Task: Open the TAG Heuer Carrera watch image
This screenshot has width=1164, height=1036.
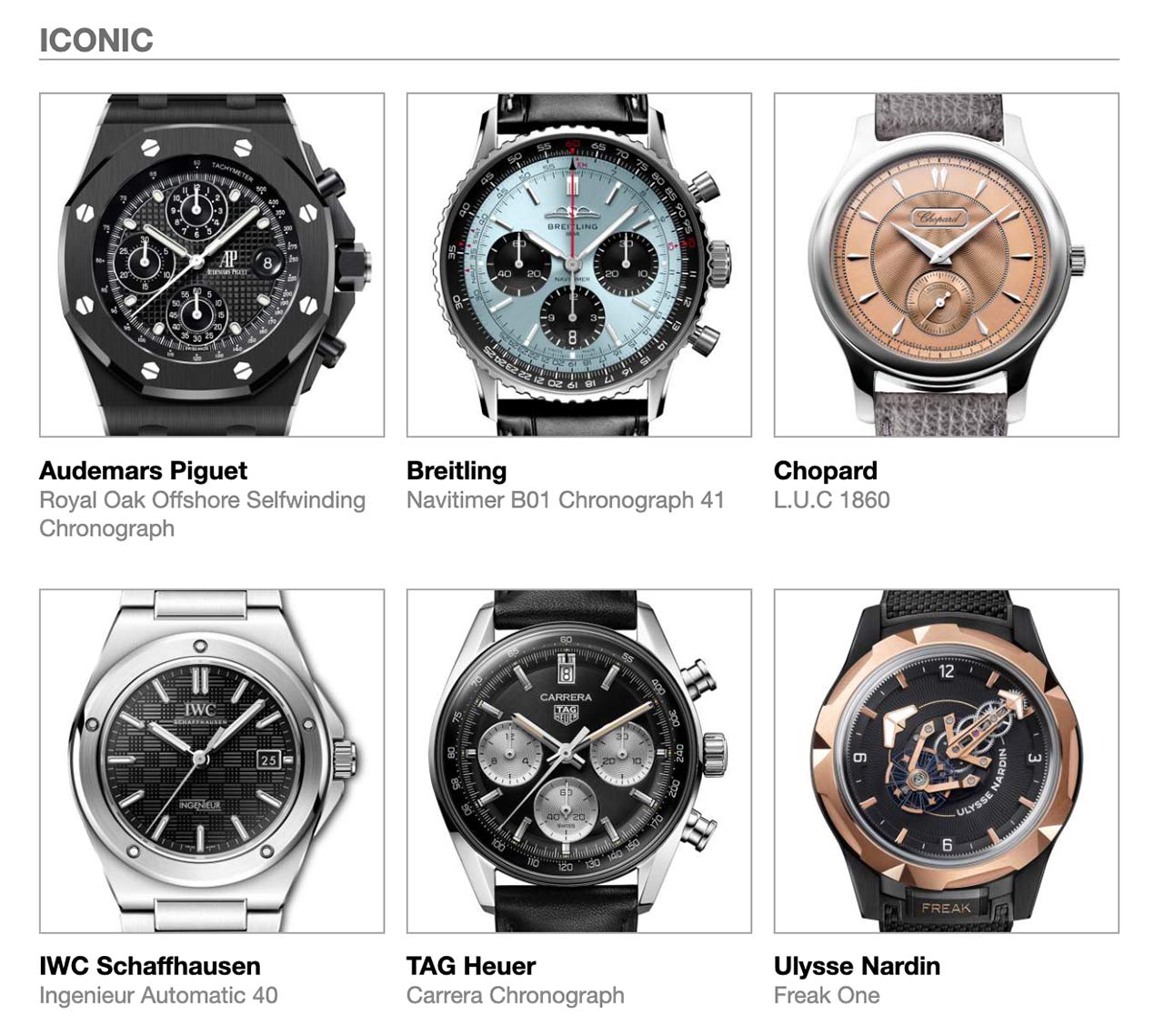Action: click(579, 761)
